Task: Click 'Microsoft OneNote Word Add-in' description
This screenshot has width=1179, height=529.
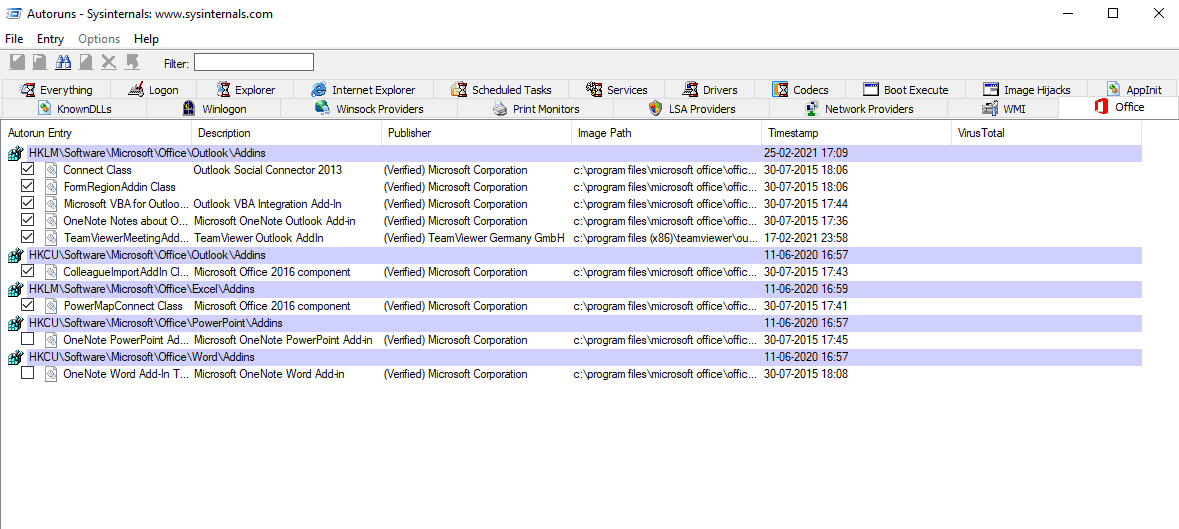Action: coord(269,374)
